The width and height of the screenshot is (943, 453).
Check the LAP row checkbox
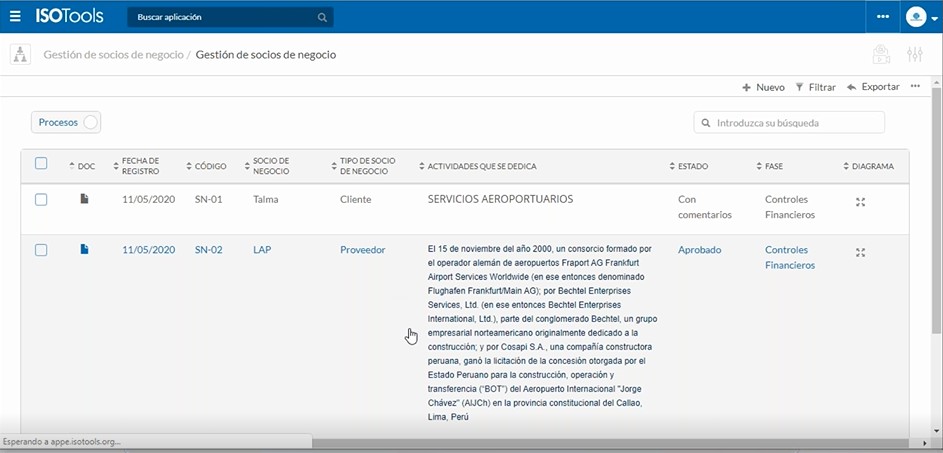point(41,250)
